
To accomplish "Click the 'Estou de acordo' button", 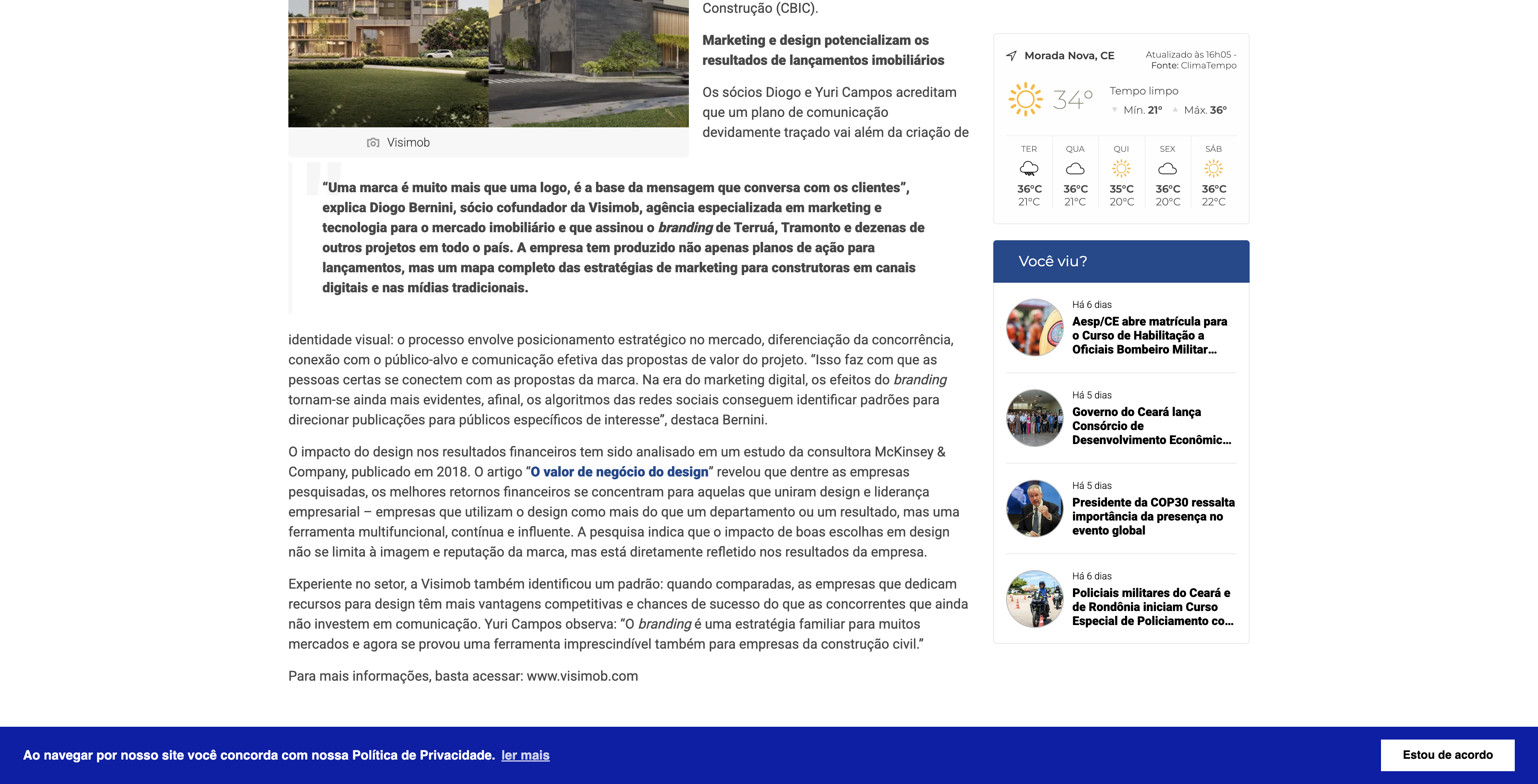I will tap(1447, 755).
